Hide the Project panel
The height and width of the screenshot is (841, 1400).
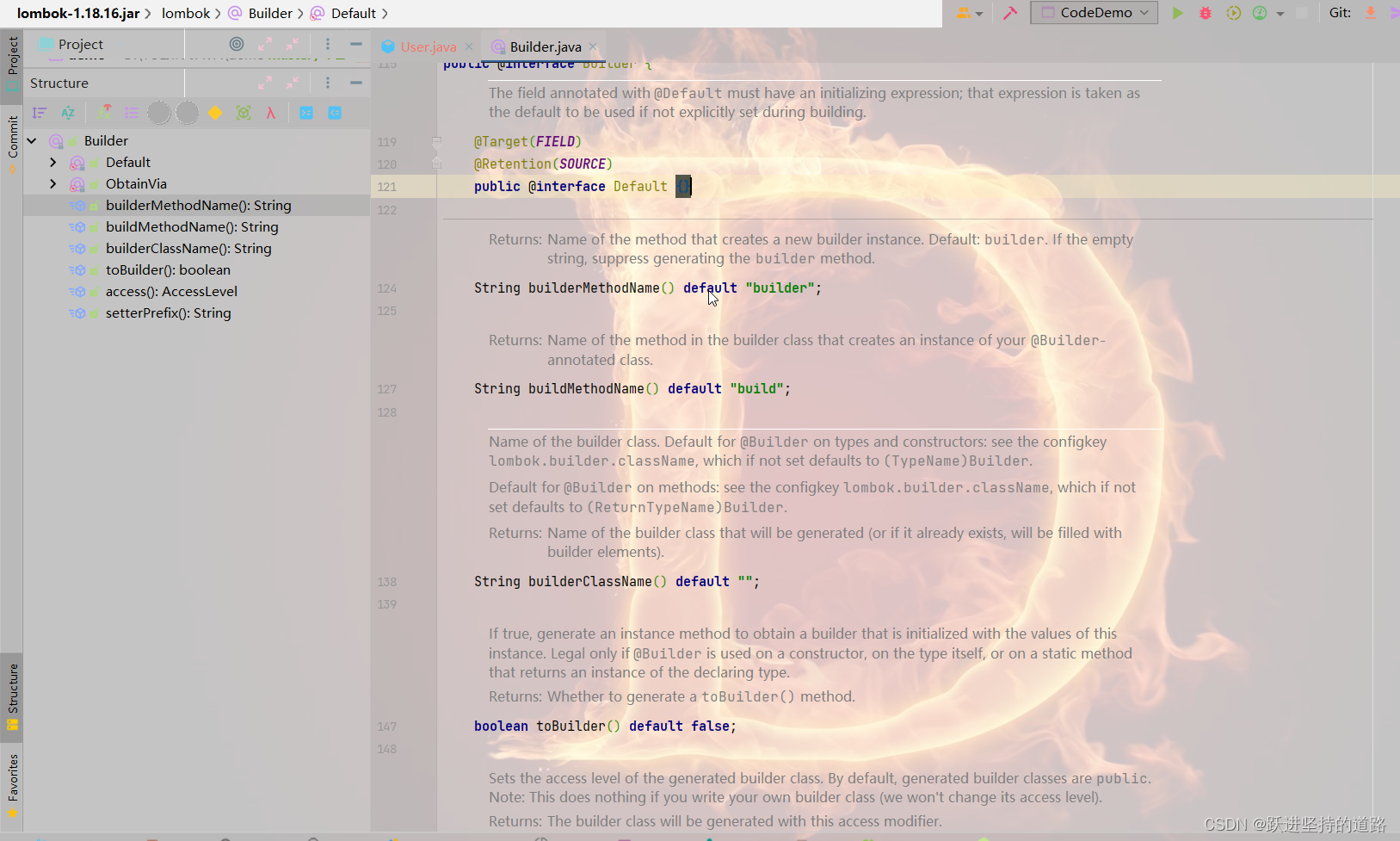tap(355, 44)
